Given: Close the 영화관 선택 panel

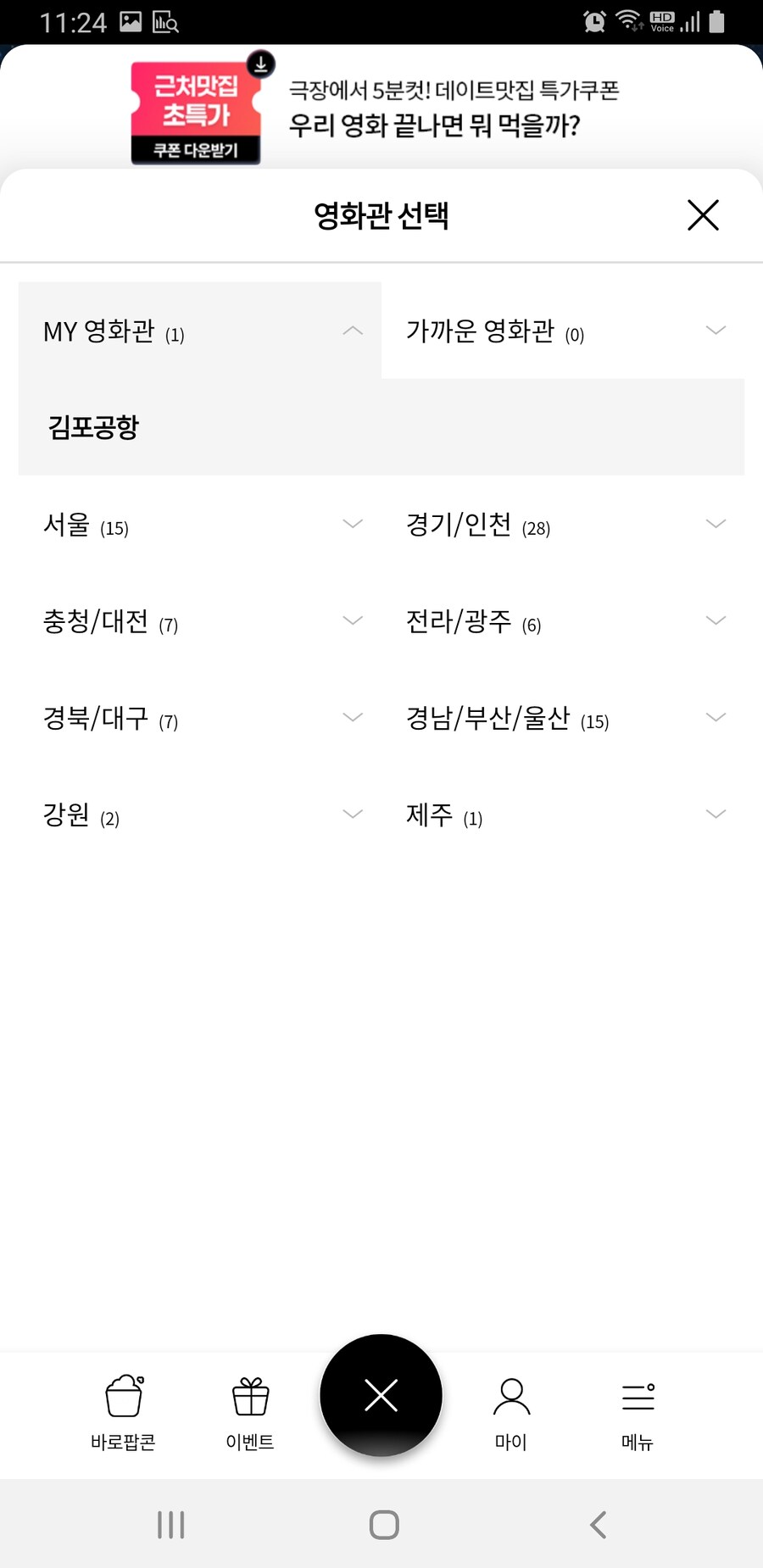Looking at the screenshot, I should 703,215.
